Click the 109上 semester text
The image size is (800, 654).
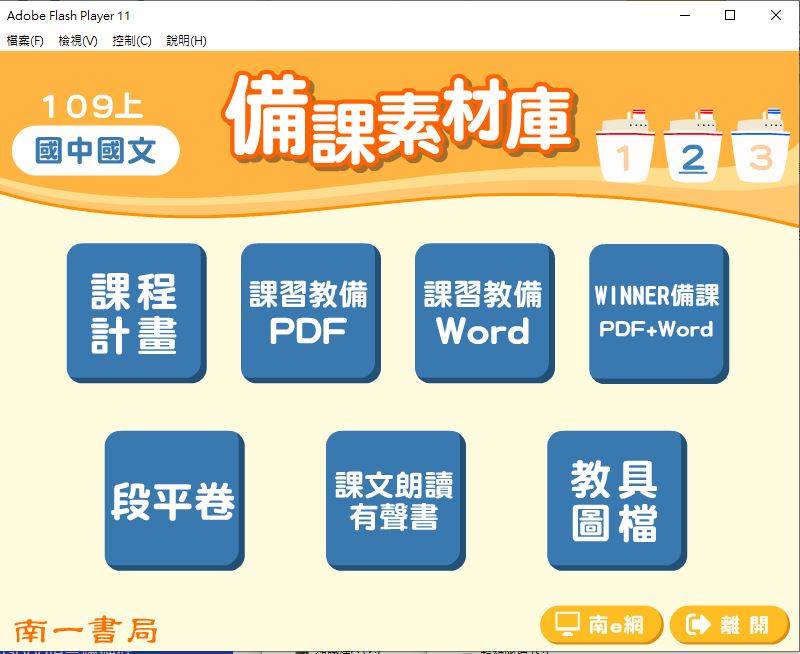click(x=92, y=106)
